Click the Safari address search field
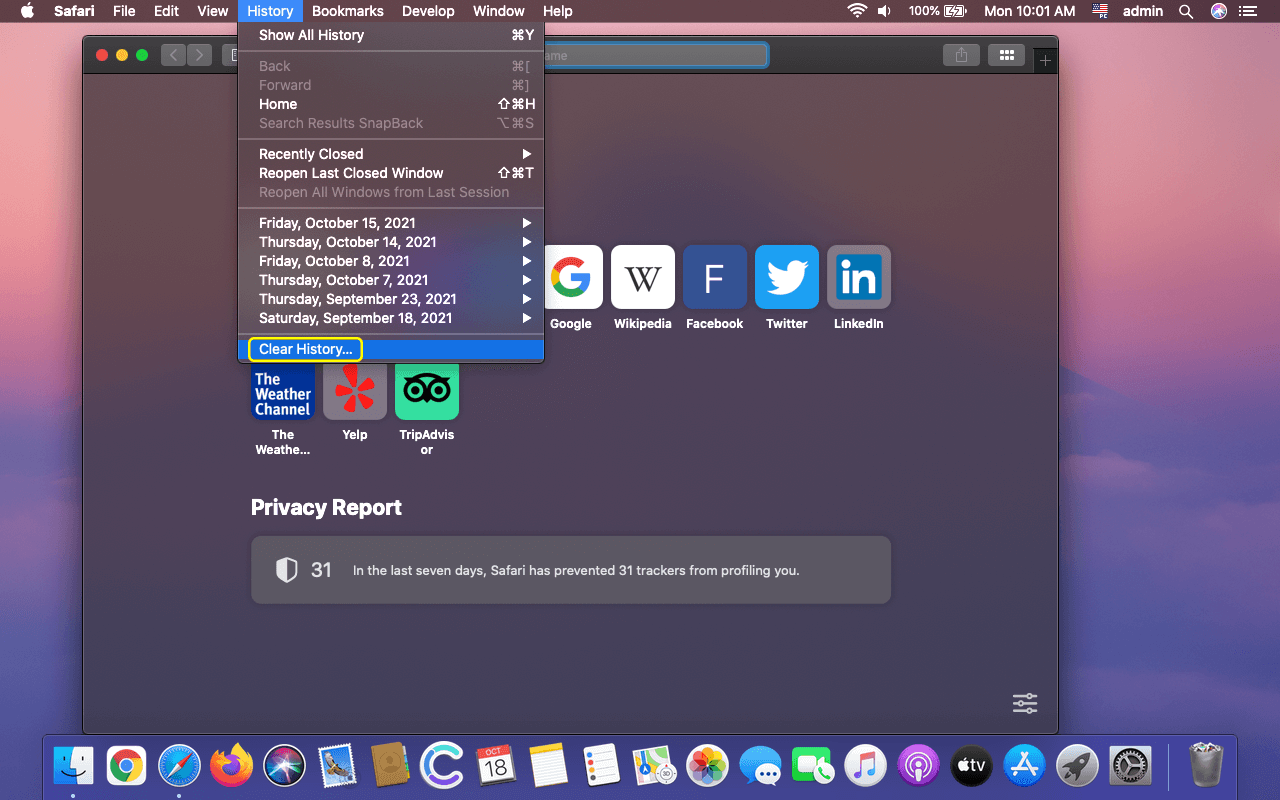1280x800 pixels. [x=655, y=56]
